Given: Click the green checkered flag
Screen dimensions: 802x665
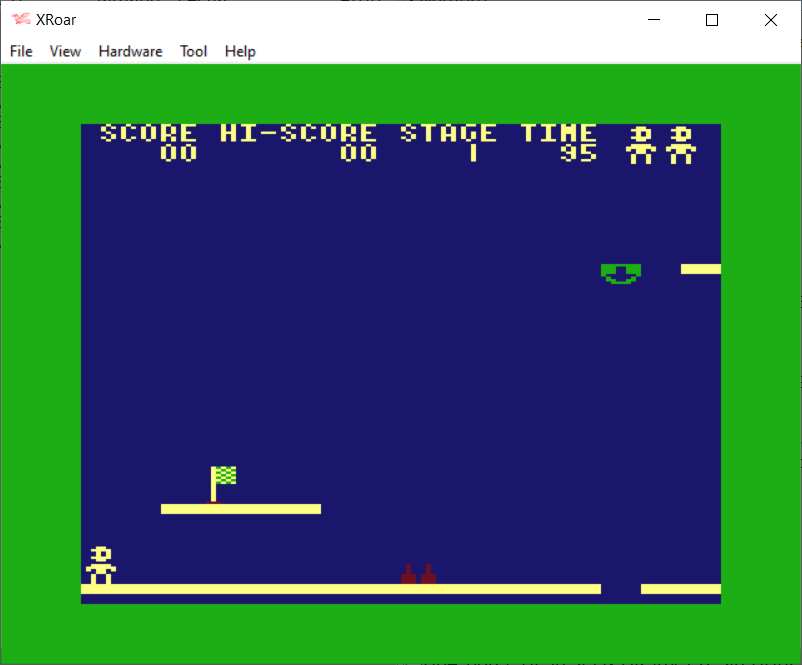Looking at the screenshot, I should pyautogui.click(x=225, y=476).
